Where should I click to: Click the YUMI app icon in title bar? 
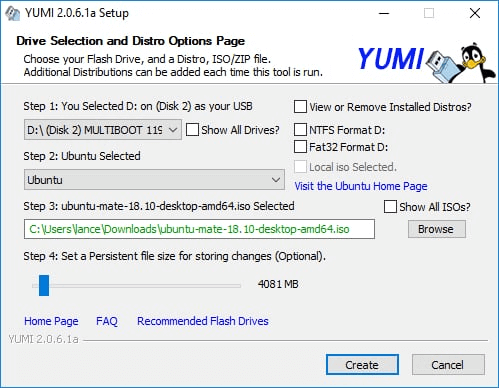click(12, 13)
